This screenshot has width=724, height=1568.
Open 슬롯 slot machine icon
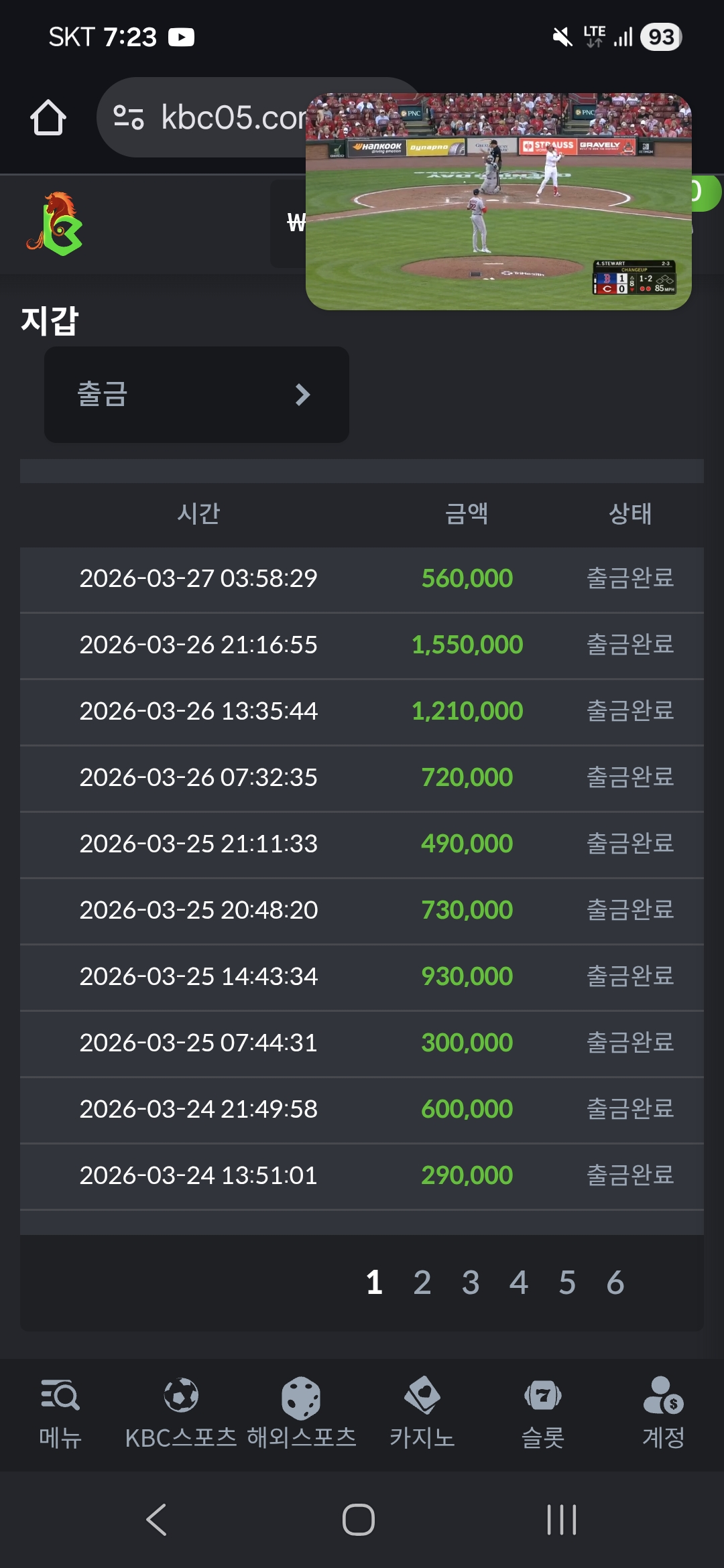(x=543, y=1396)
